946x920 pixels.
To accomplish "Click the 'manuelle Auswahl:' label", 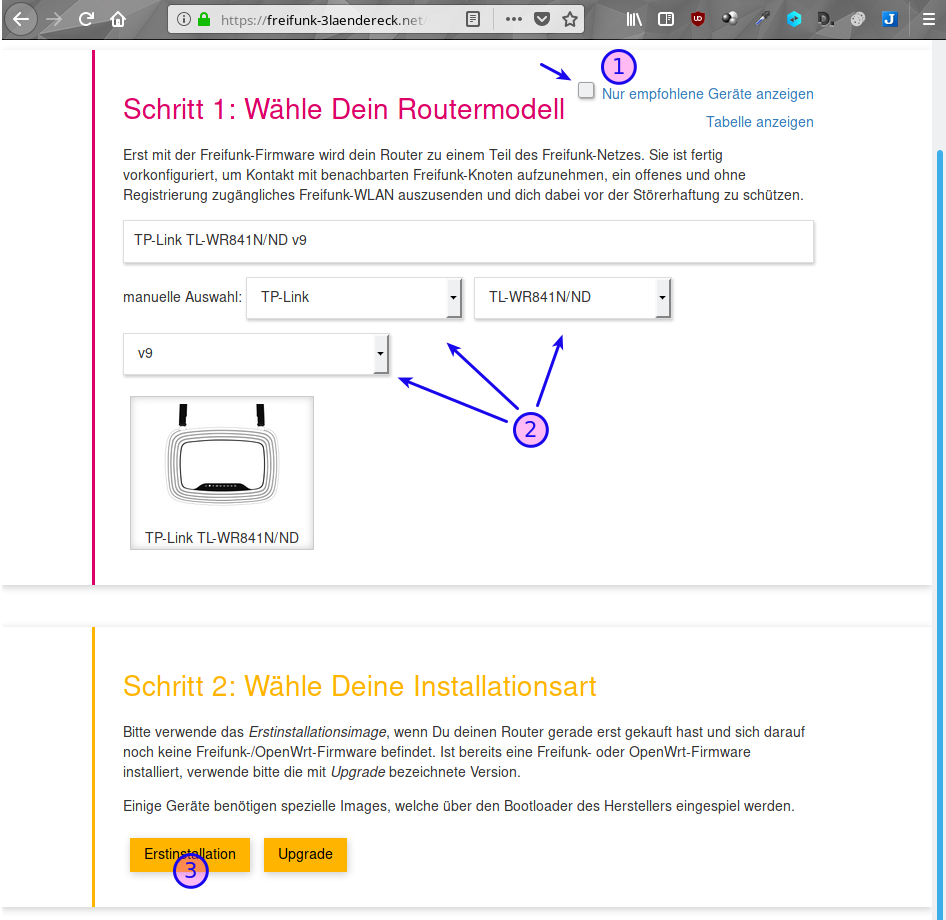I will pos(182,297).
